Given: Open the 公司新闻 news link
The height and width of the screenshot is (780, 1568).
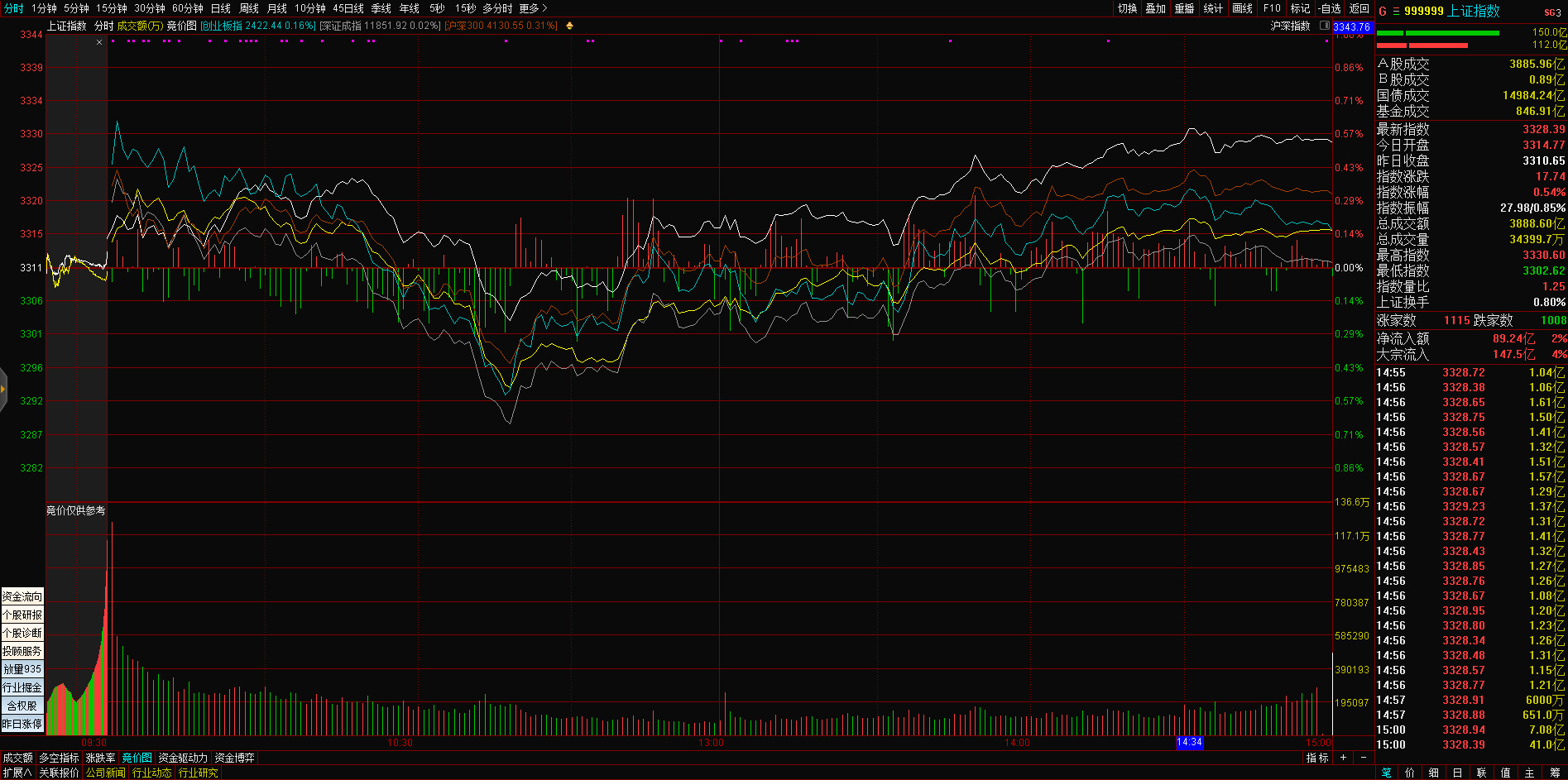Looking at the screenshot, I should click(x=106, y=773).
